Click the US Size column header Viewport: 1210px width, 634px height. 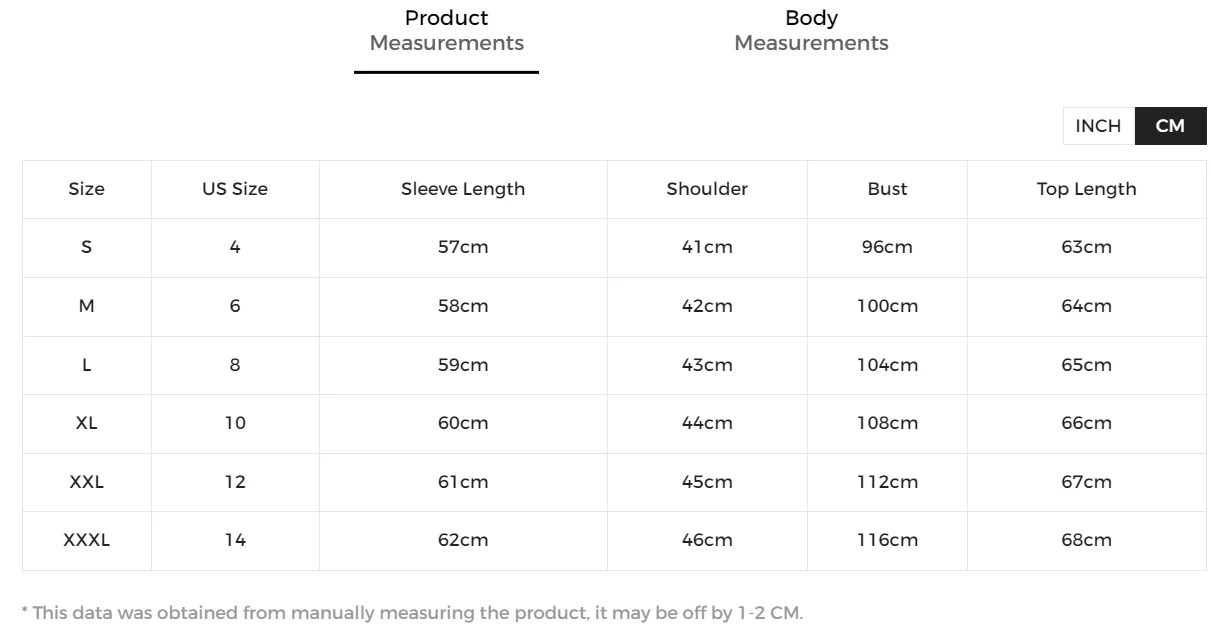(x=235, y=189)
